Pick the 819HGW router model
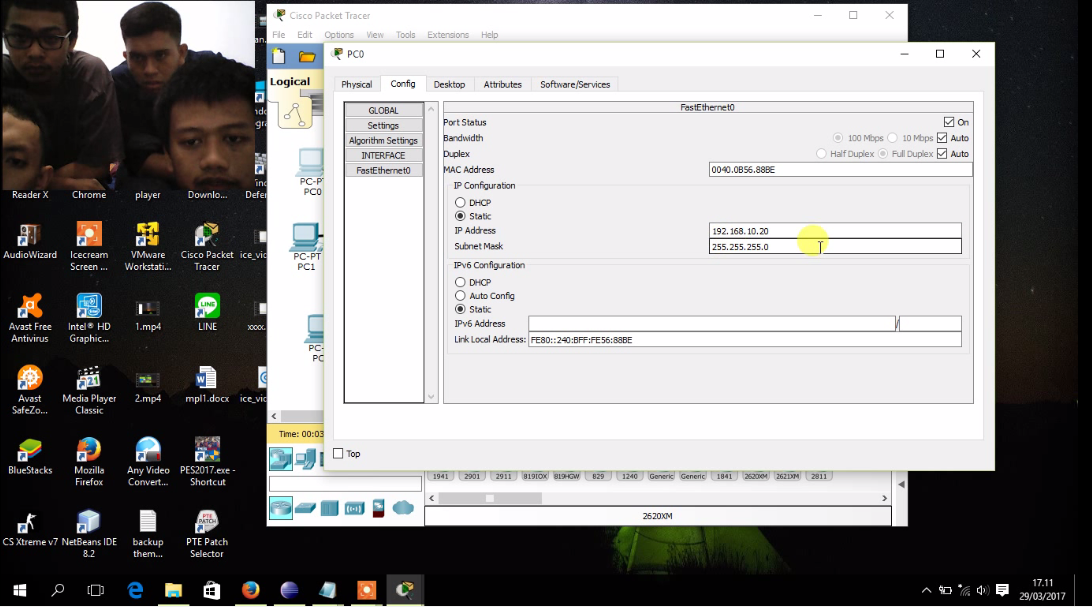The width and height of the screenshot is (1092, 607). (566, 476)
